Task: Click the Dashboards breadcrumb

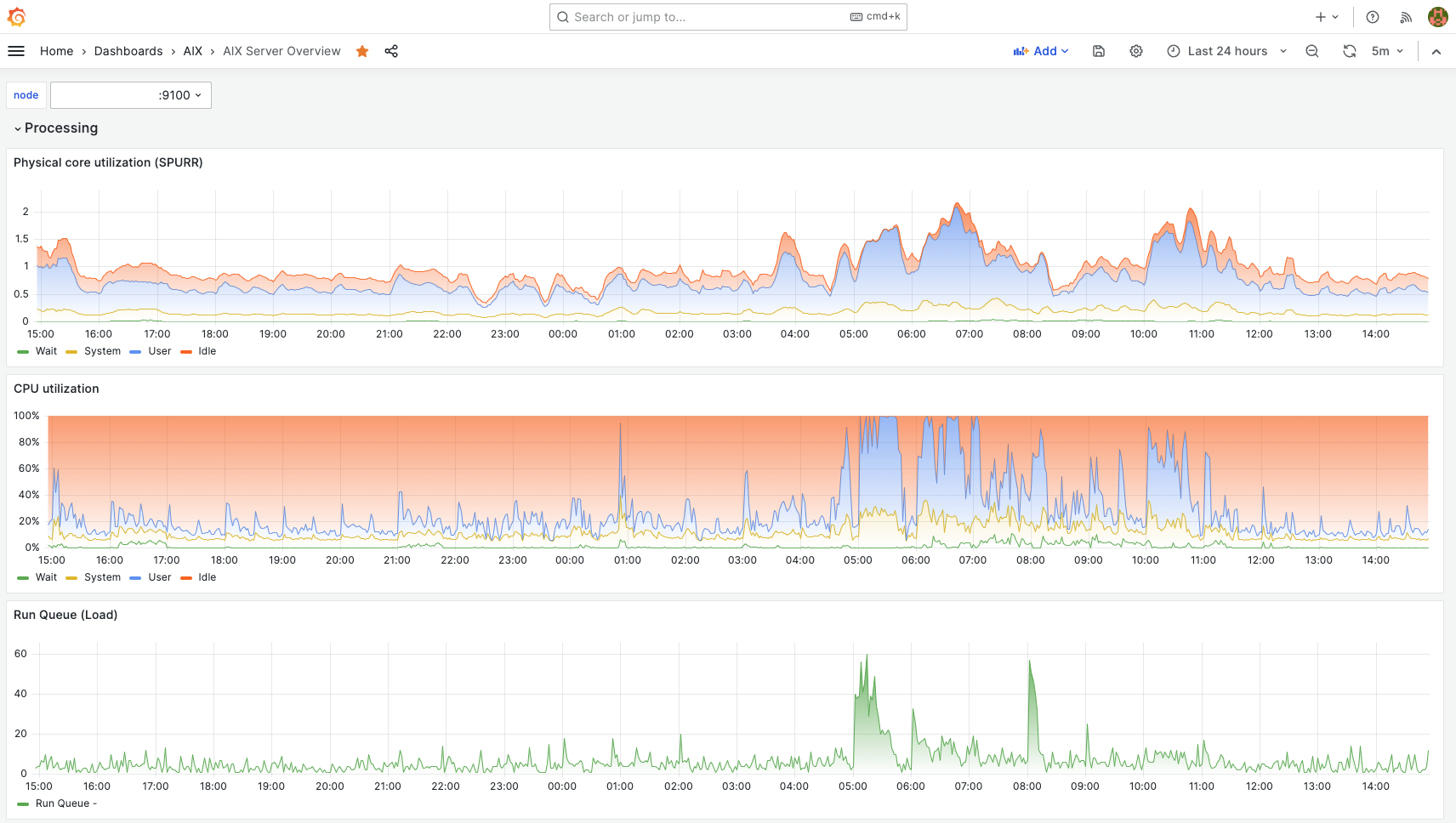Action: pyautogui.click(x=128, y=51)
